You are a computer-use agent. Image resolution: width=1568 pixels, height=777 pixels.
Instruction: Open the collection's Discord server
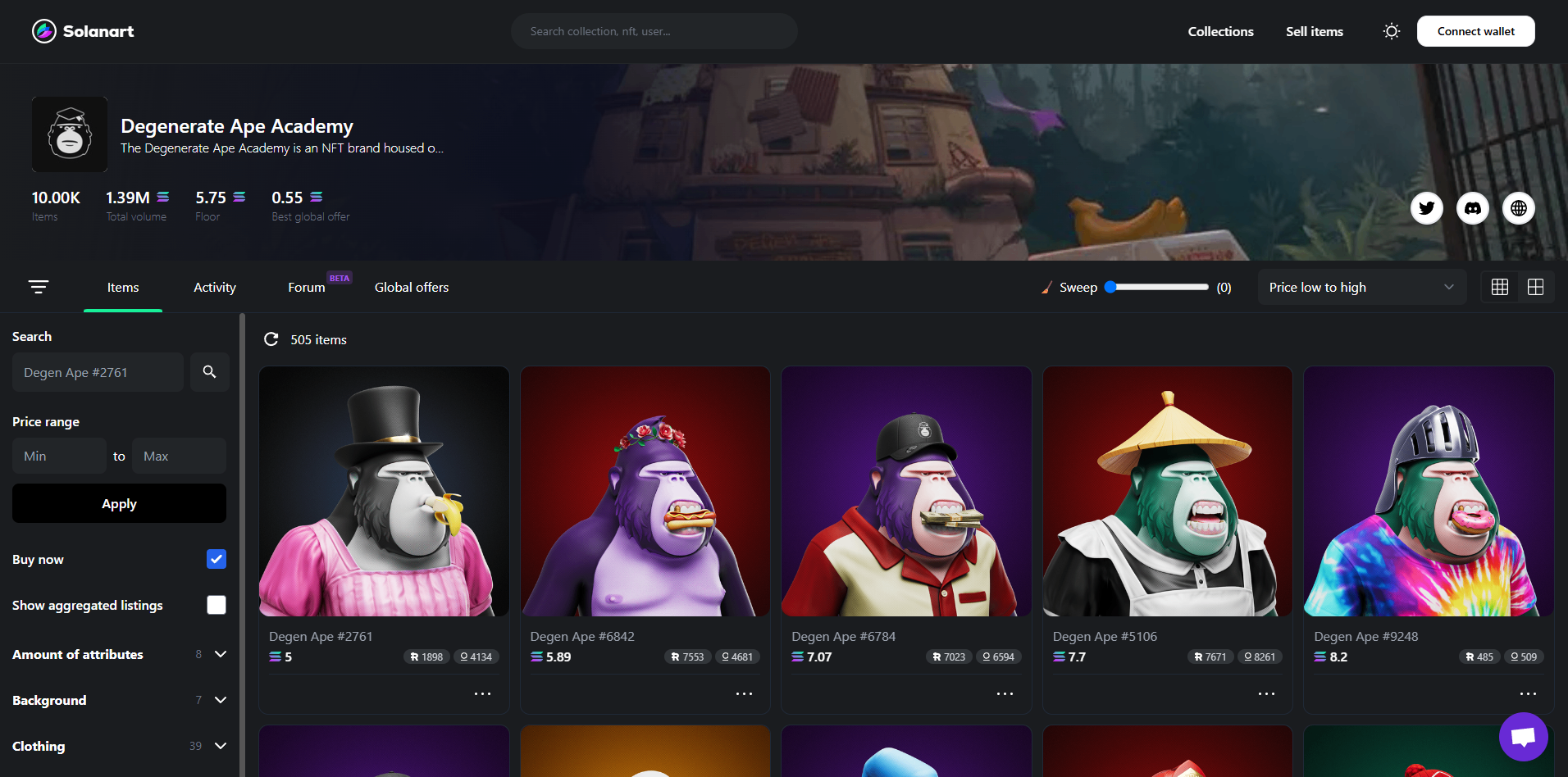pos(1472,208)
